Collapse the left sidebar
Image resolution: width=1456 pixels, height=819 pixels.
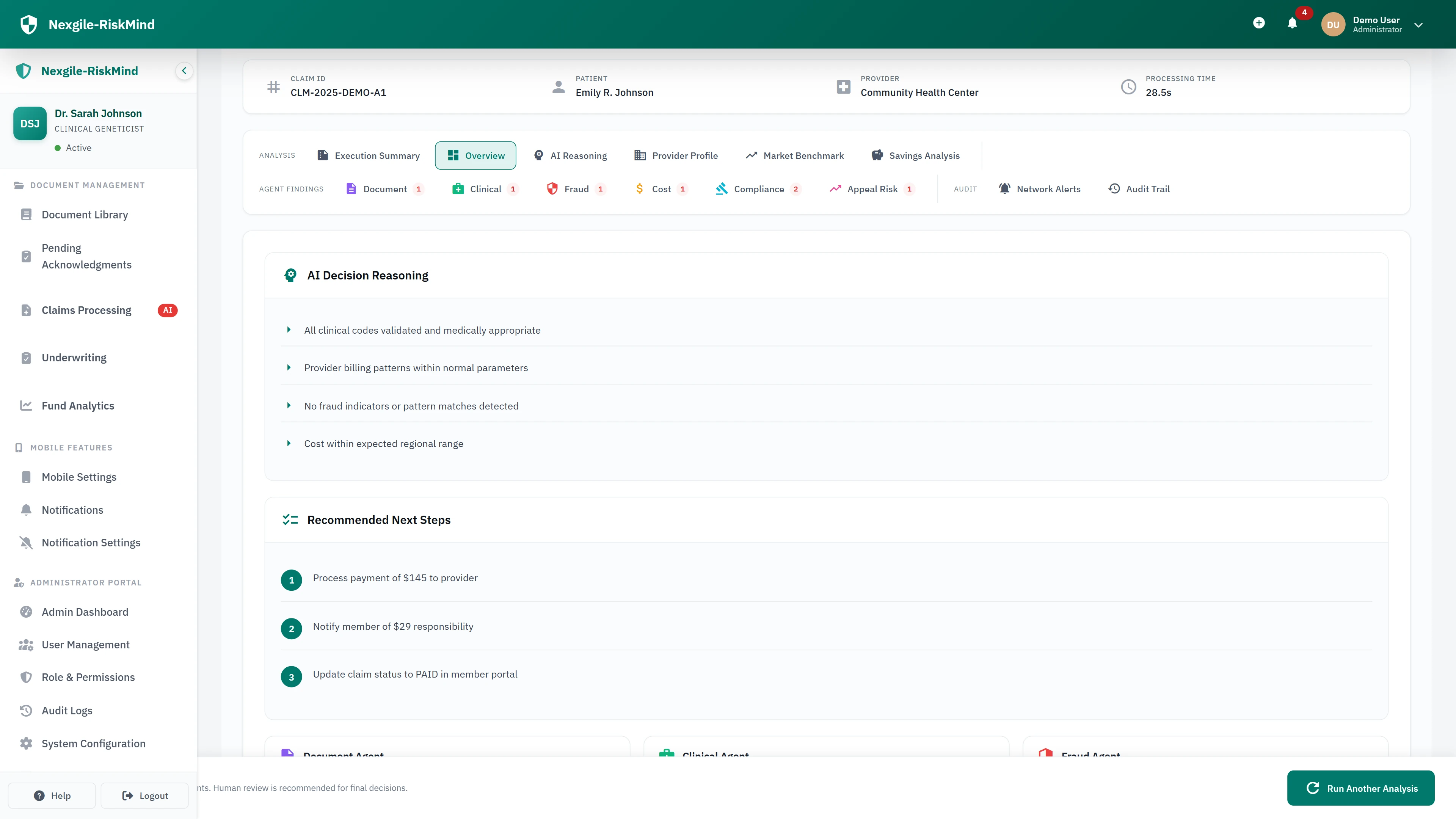coord(184,71)
